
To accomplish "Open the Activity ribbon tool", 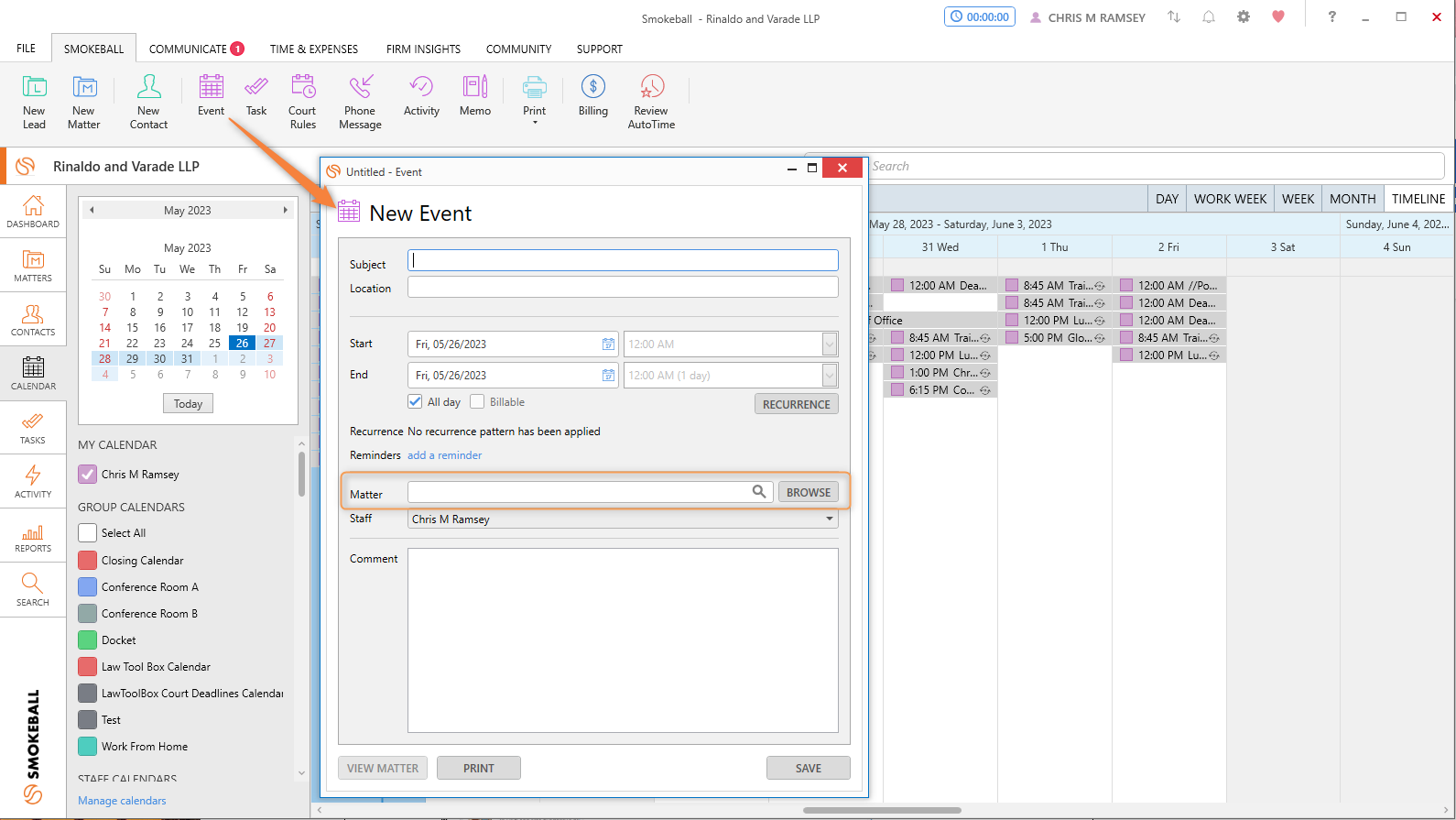I will pos(421,95).
